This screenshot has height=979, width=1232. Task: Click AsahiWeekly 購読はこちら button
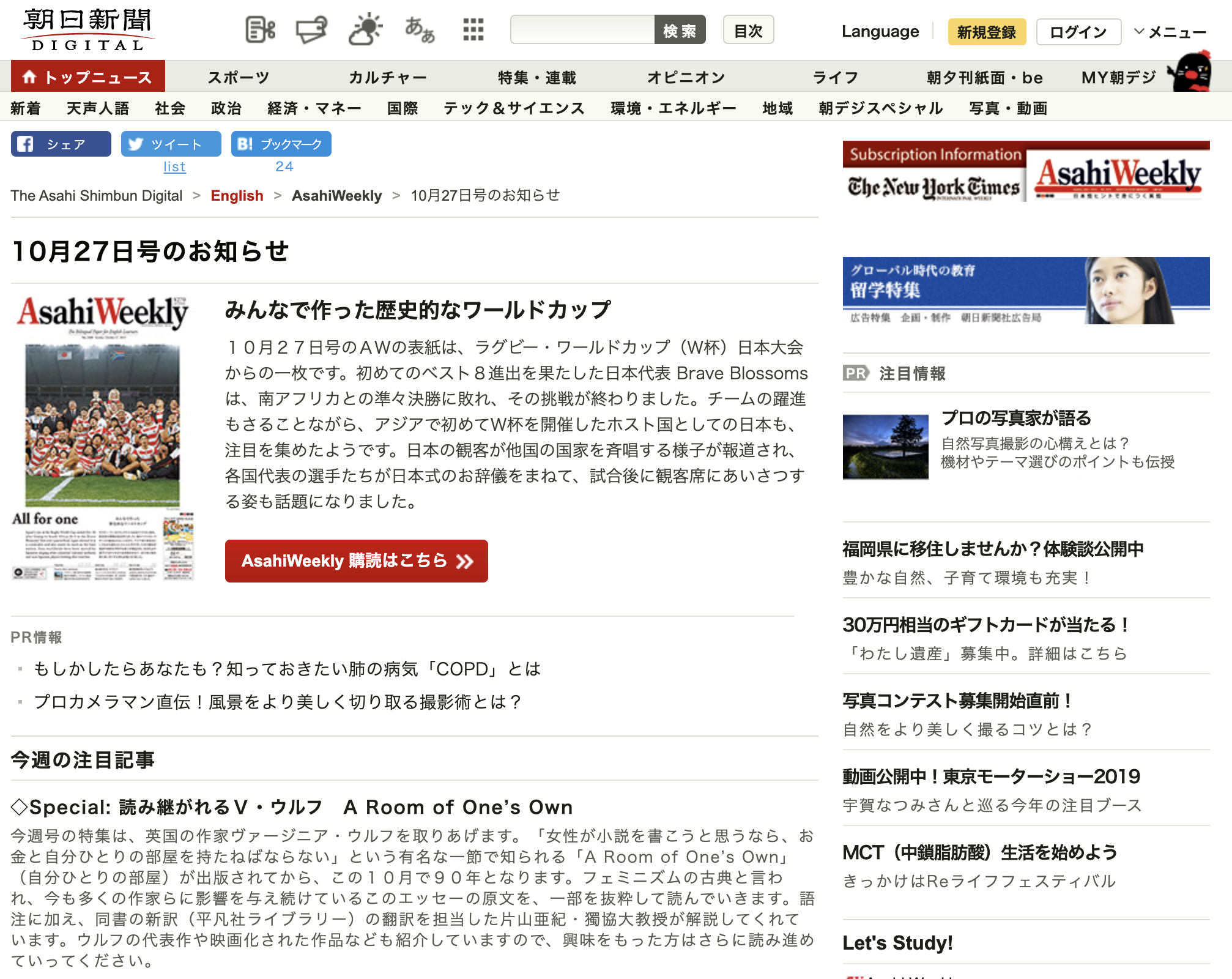357,561
